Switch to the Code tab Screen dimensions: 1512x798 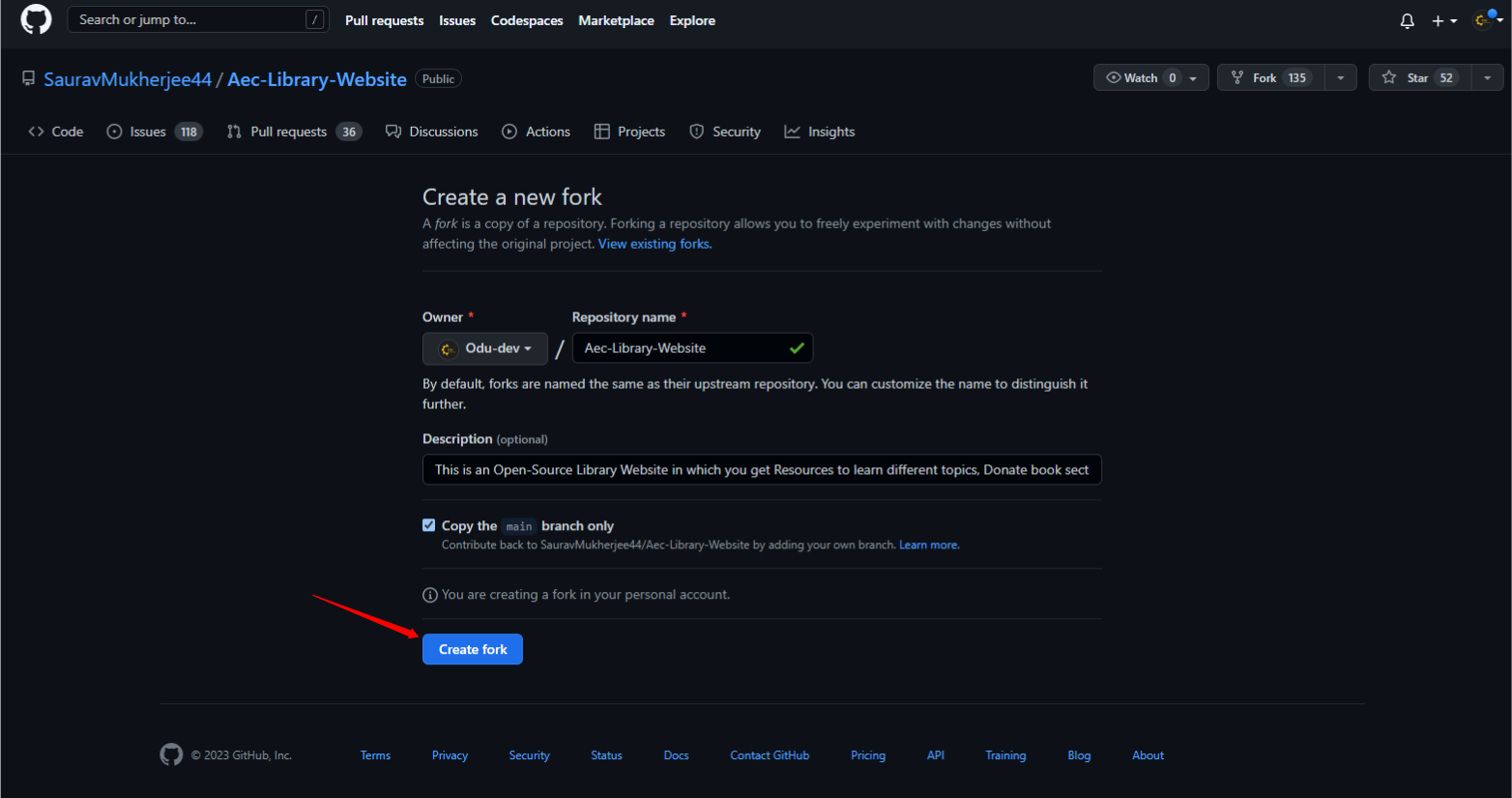click(56, 132)
